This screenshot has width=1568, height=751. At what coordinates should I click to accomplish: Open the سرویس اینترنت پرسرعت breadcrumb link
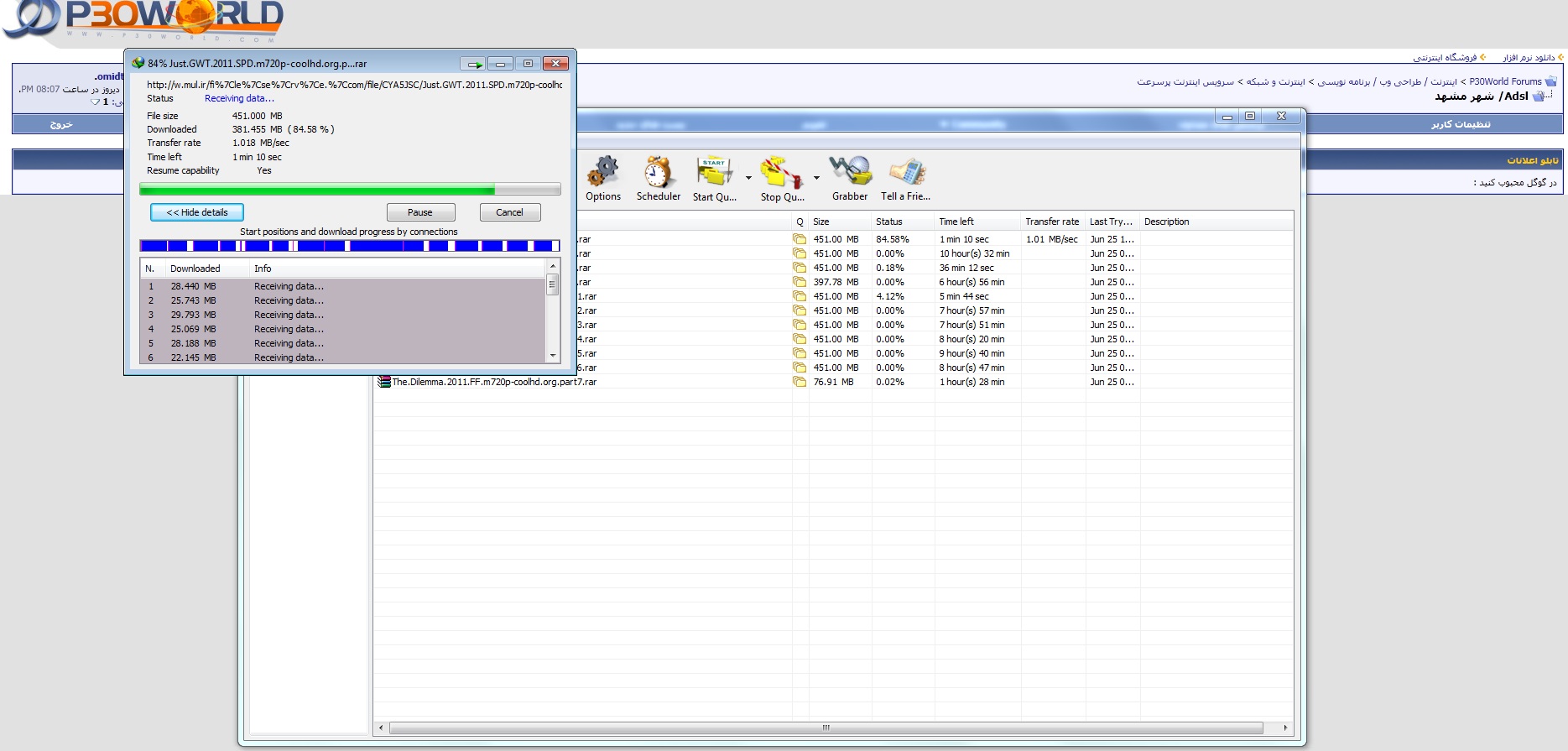1185,81
